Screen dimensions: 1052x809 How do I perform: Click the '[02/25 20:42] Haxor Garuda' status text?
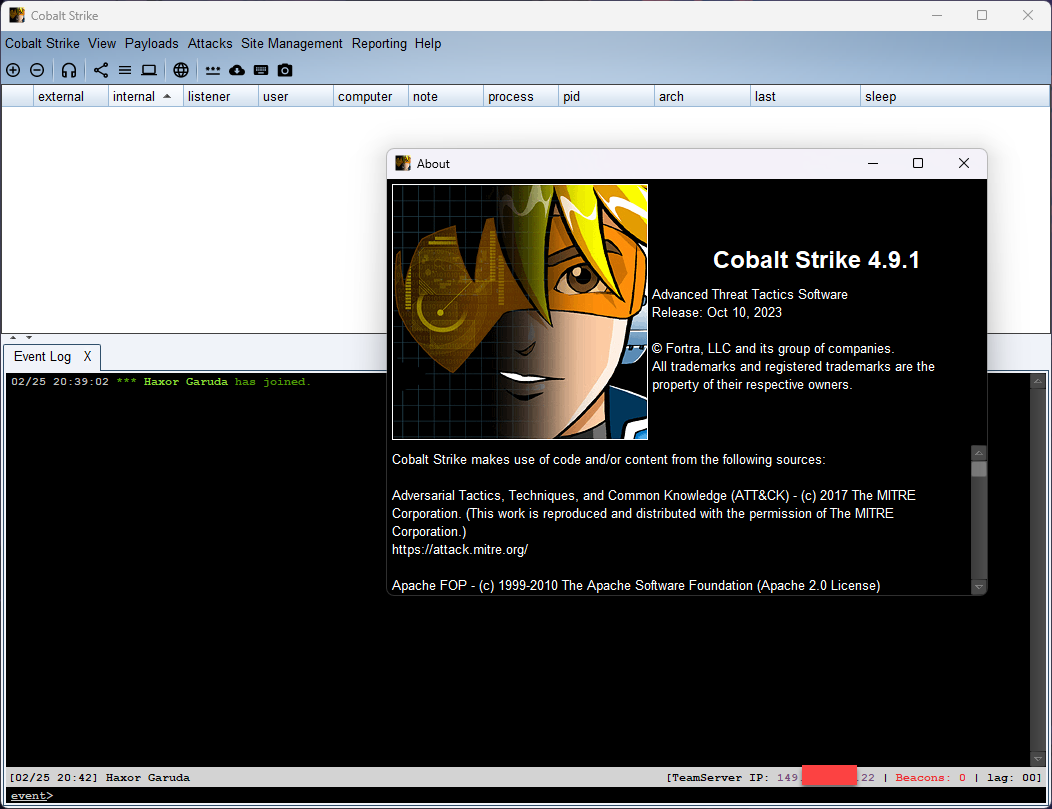(x=99, y=777)
